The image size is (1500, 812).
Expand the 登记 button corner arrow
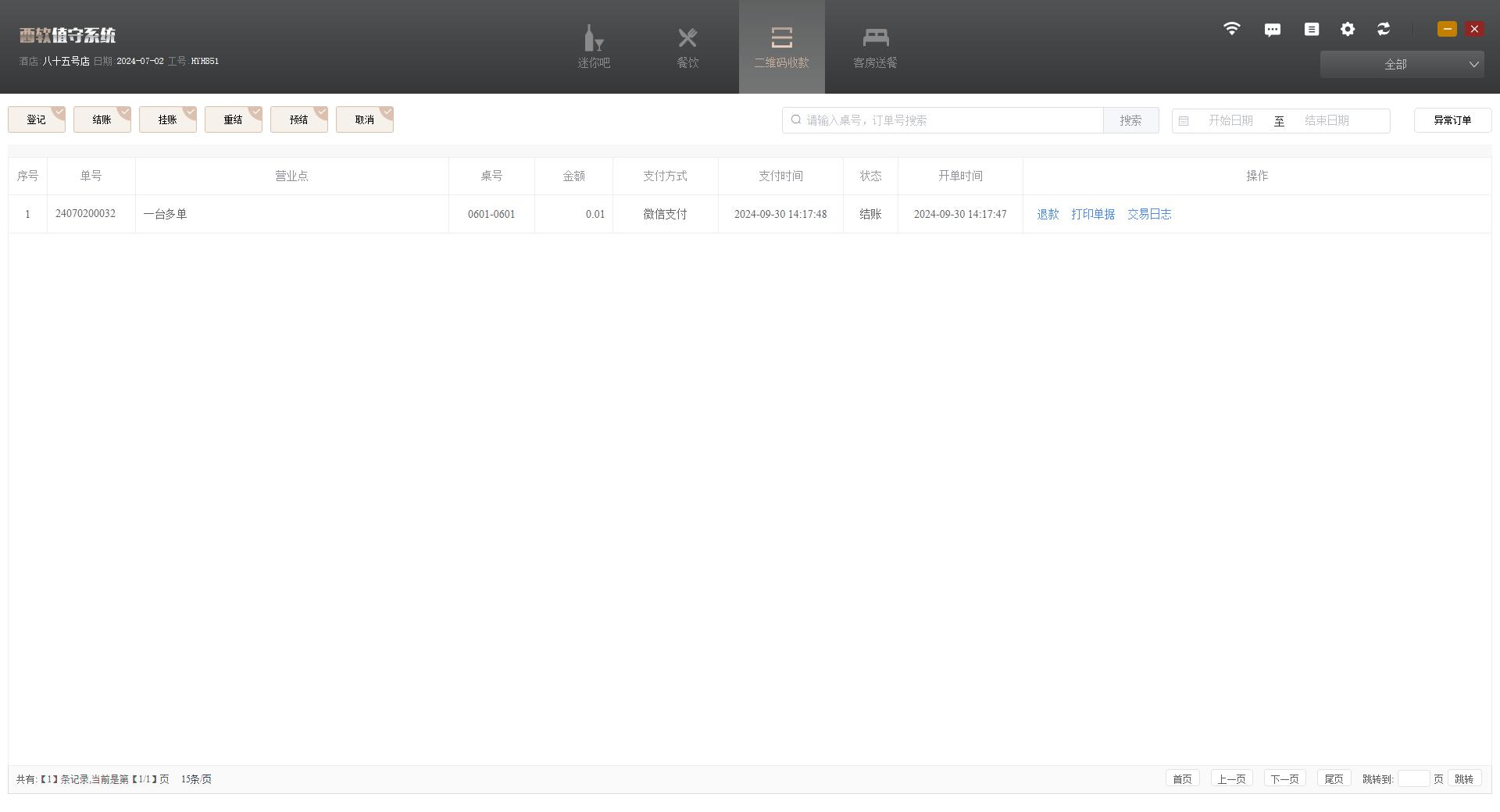59,112
